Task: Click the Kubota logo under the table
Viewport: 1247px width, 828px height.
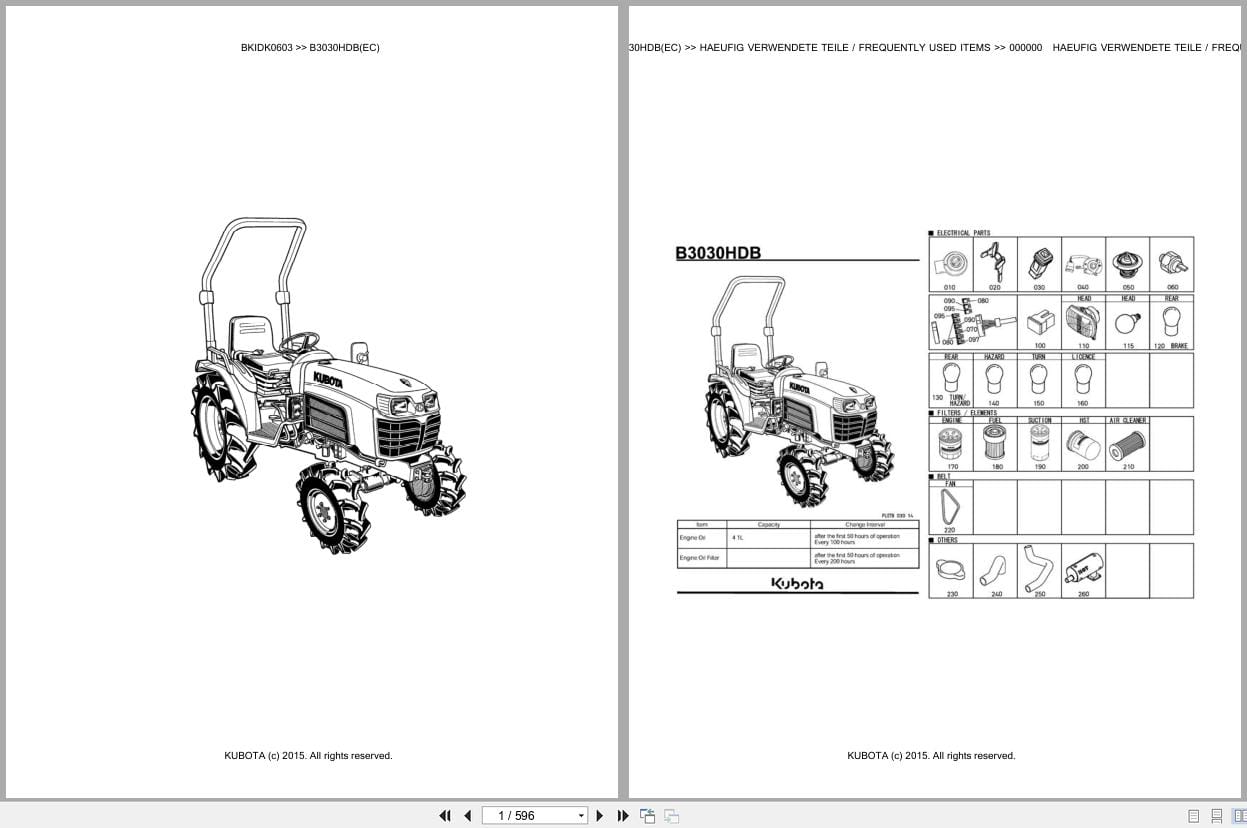Action: point(797,584)
